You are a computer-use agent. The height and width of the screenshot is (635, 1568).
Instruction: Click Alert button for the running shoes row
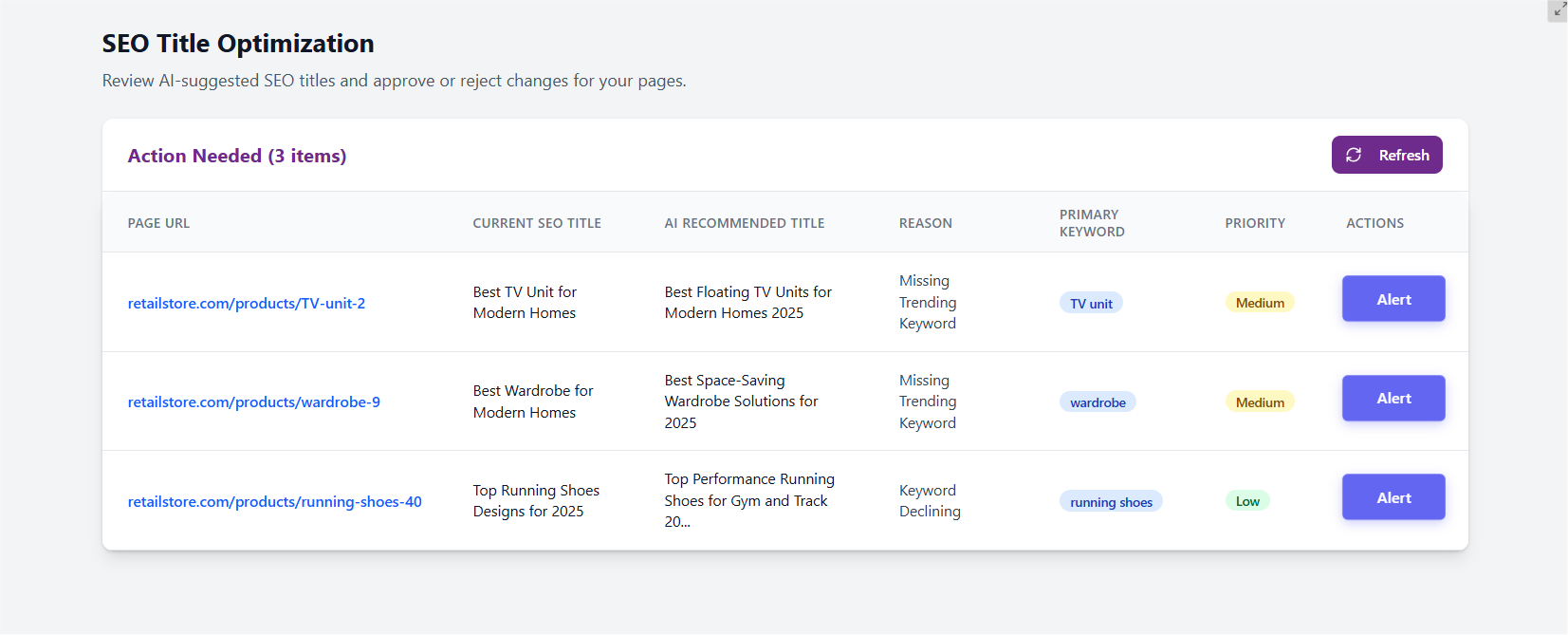[1393, 497]
